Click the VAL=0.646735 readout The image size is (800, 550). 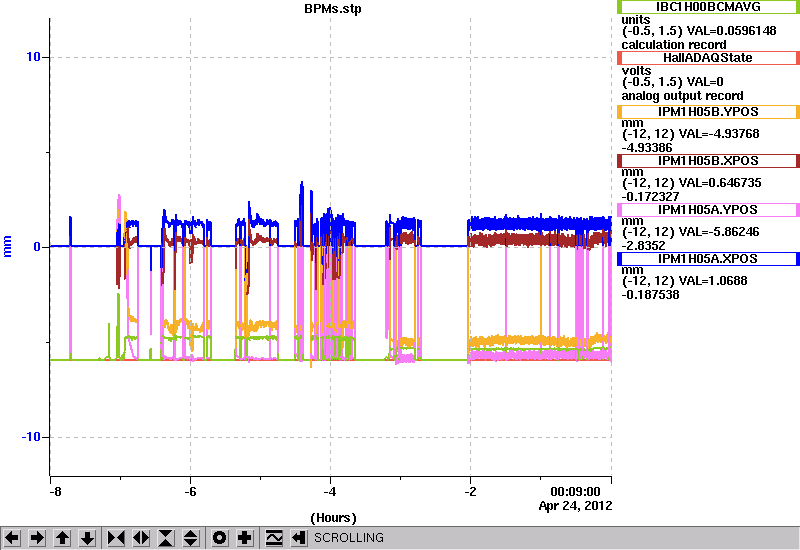tap(724, 183)
